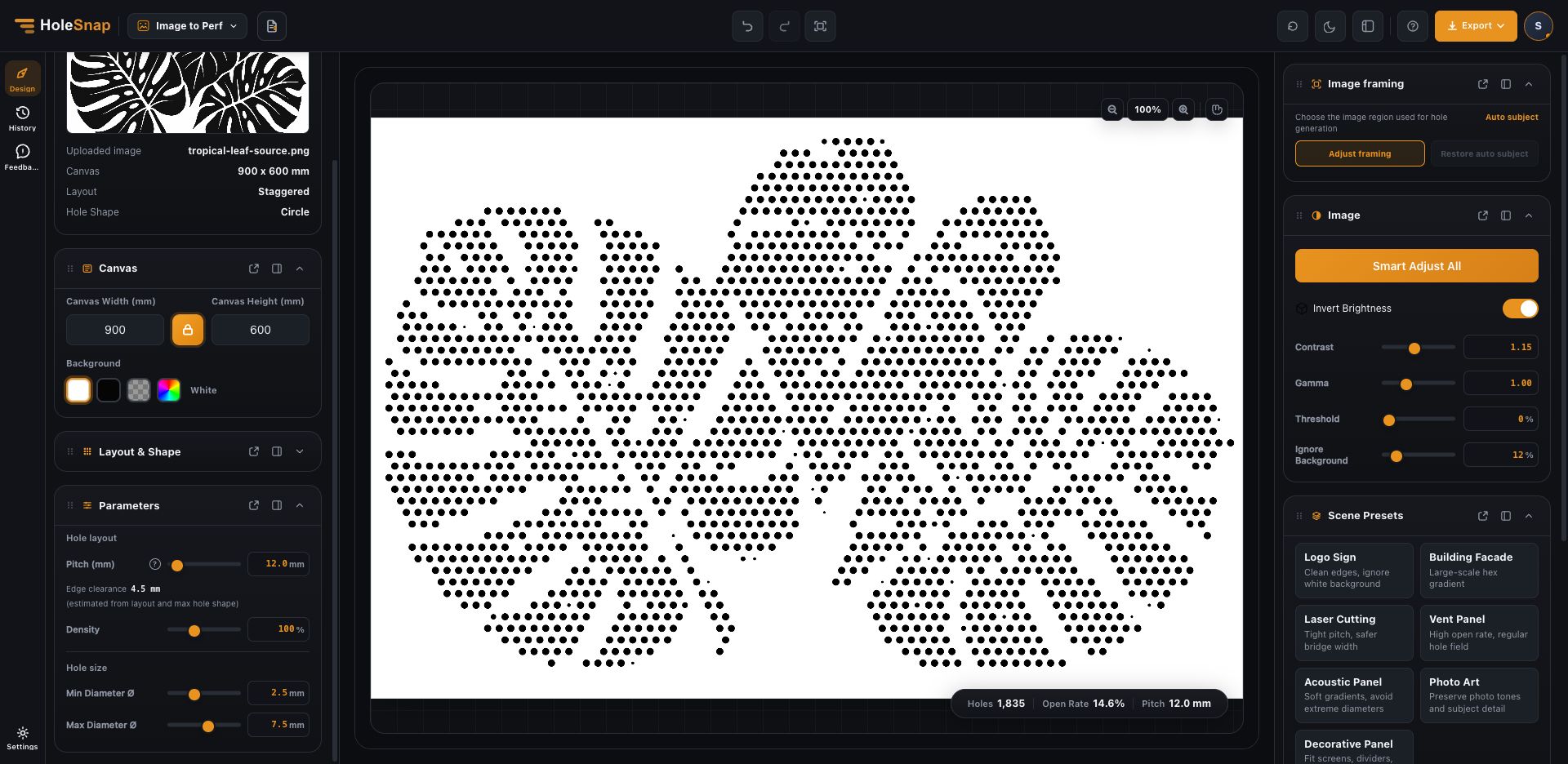Zoom out of the canvas preview
The height and width of the screenshot is (764, 1568).
1112,109
